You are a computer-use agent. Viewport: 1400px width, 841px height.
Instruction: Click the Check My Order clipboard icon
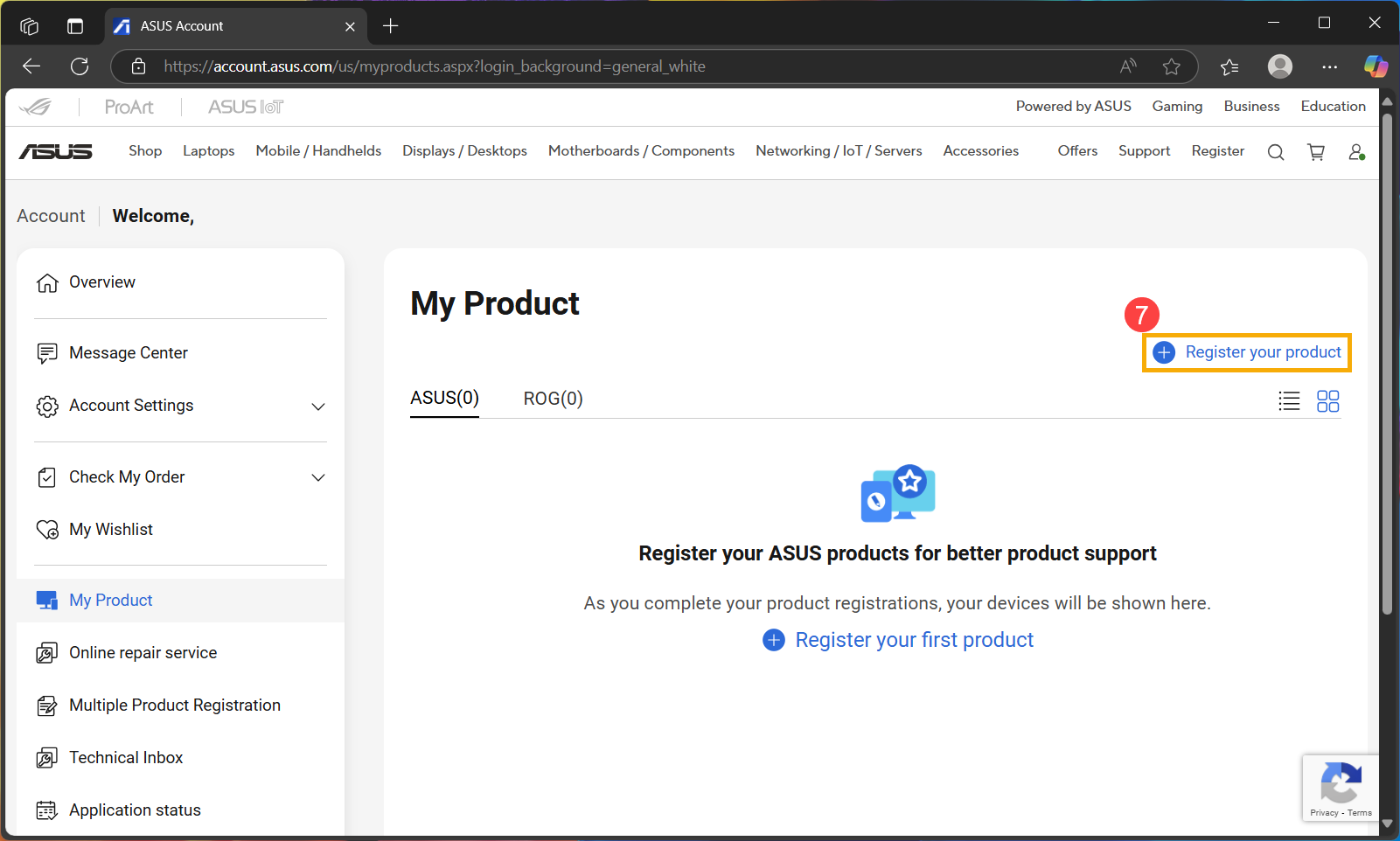[47, 477]
